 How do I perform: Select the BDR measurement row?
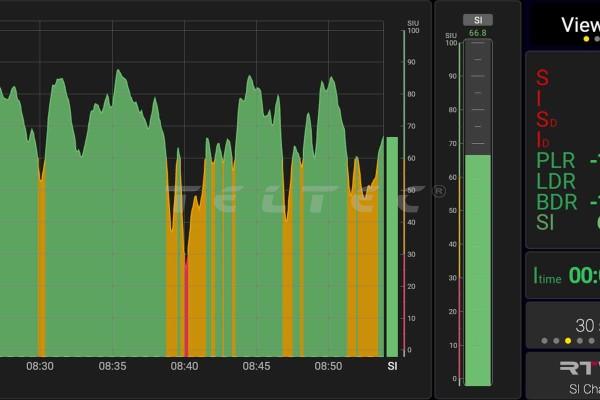tap(560, 202)
